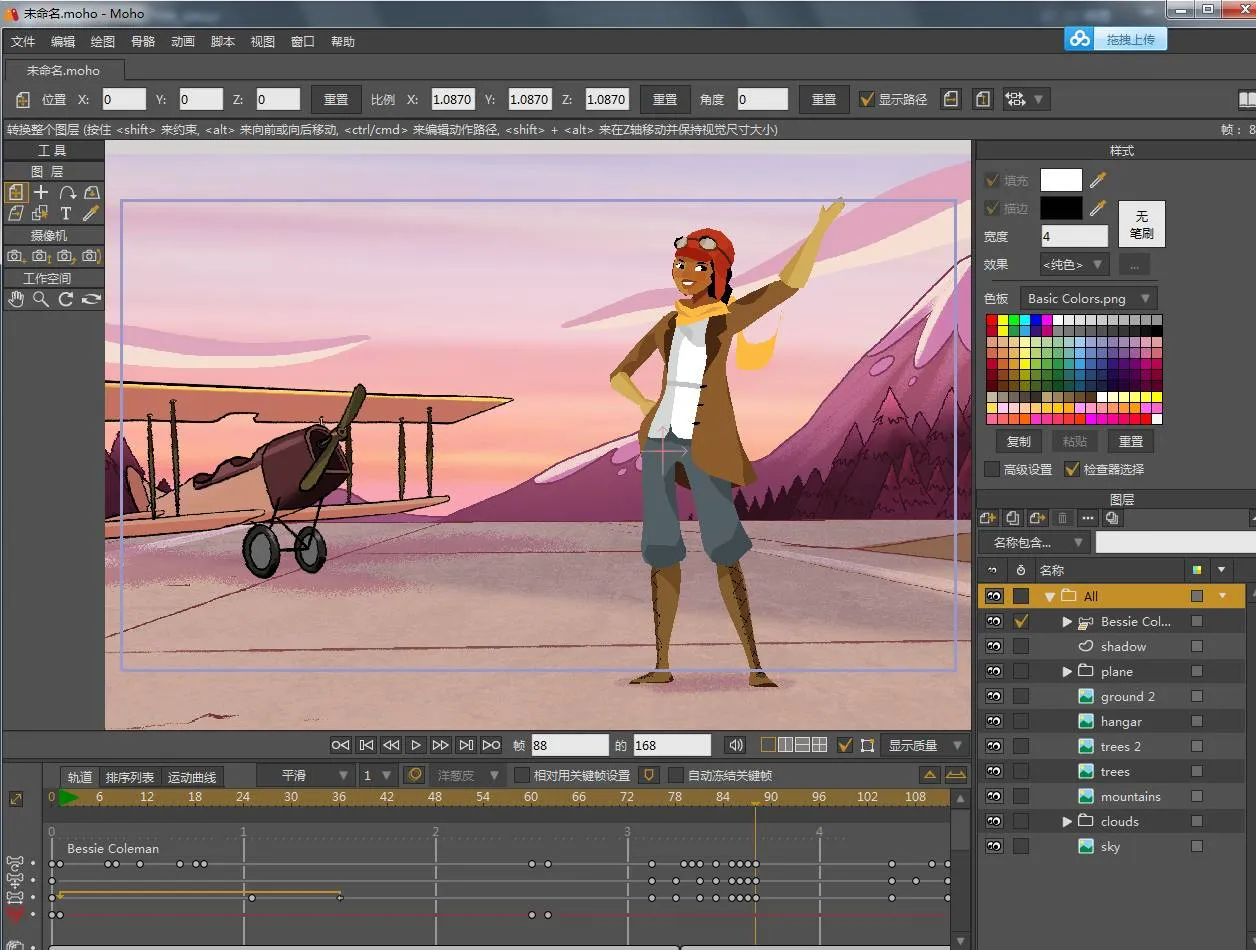Expand the plane layer group
The width and height of the screenshot is (1256, 950).
1067,672
